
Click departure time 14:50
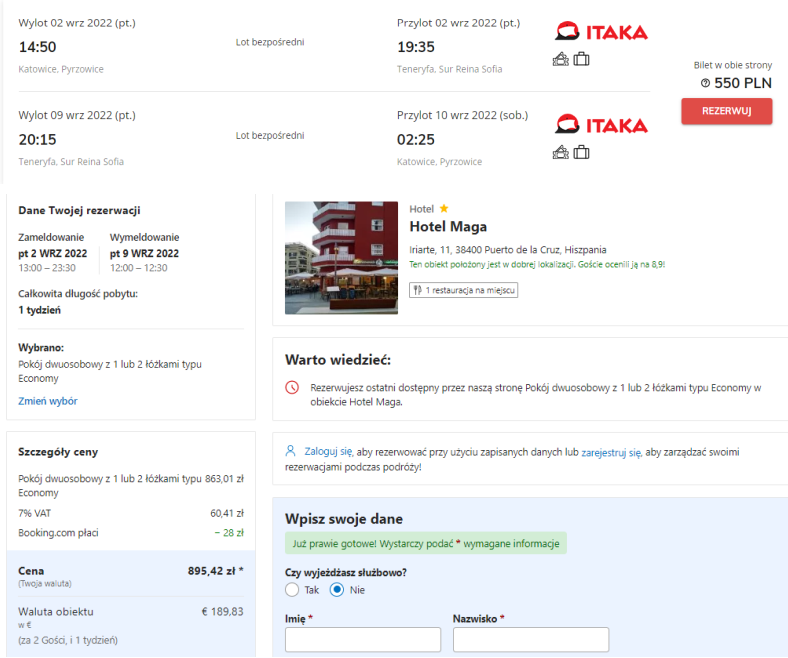click(x=38, y=47)
